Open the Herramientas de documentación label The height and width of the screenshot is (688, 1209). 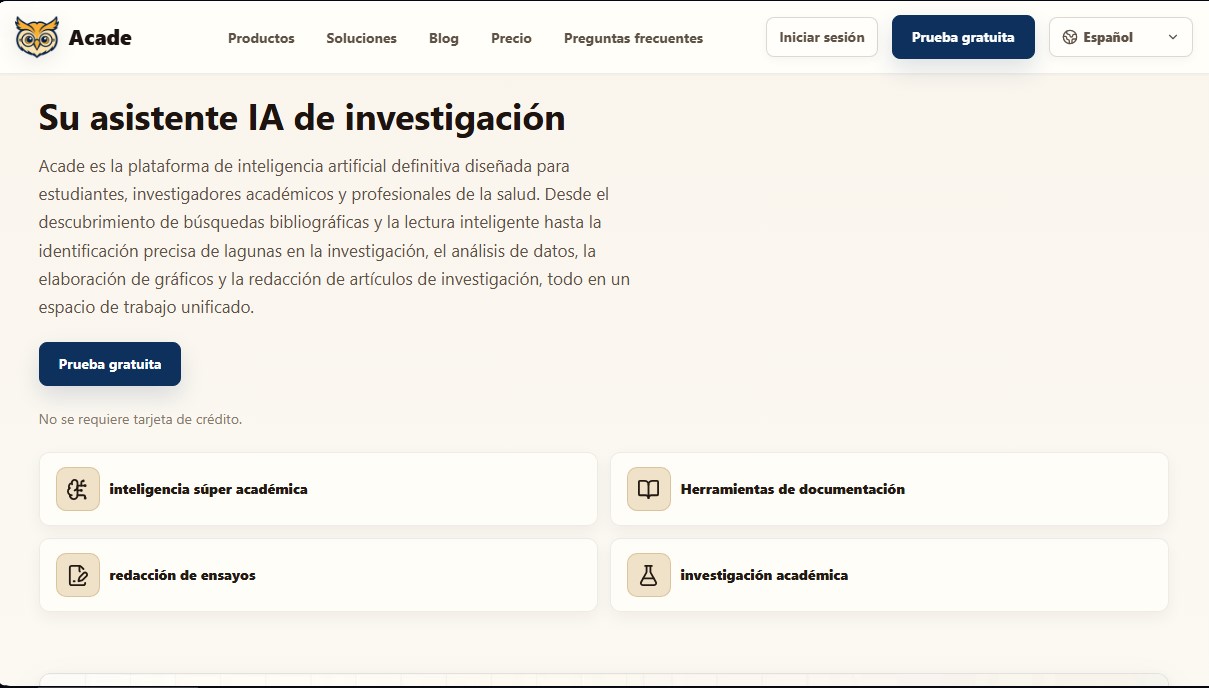click(793, 489)
